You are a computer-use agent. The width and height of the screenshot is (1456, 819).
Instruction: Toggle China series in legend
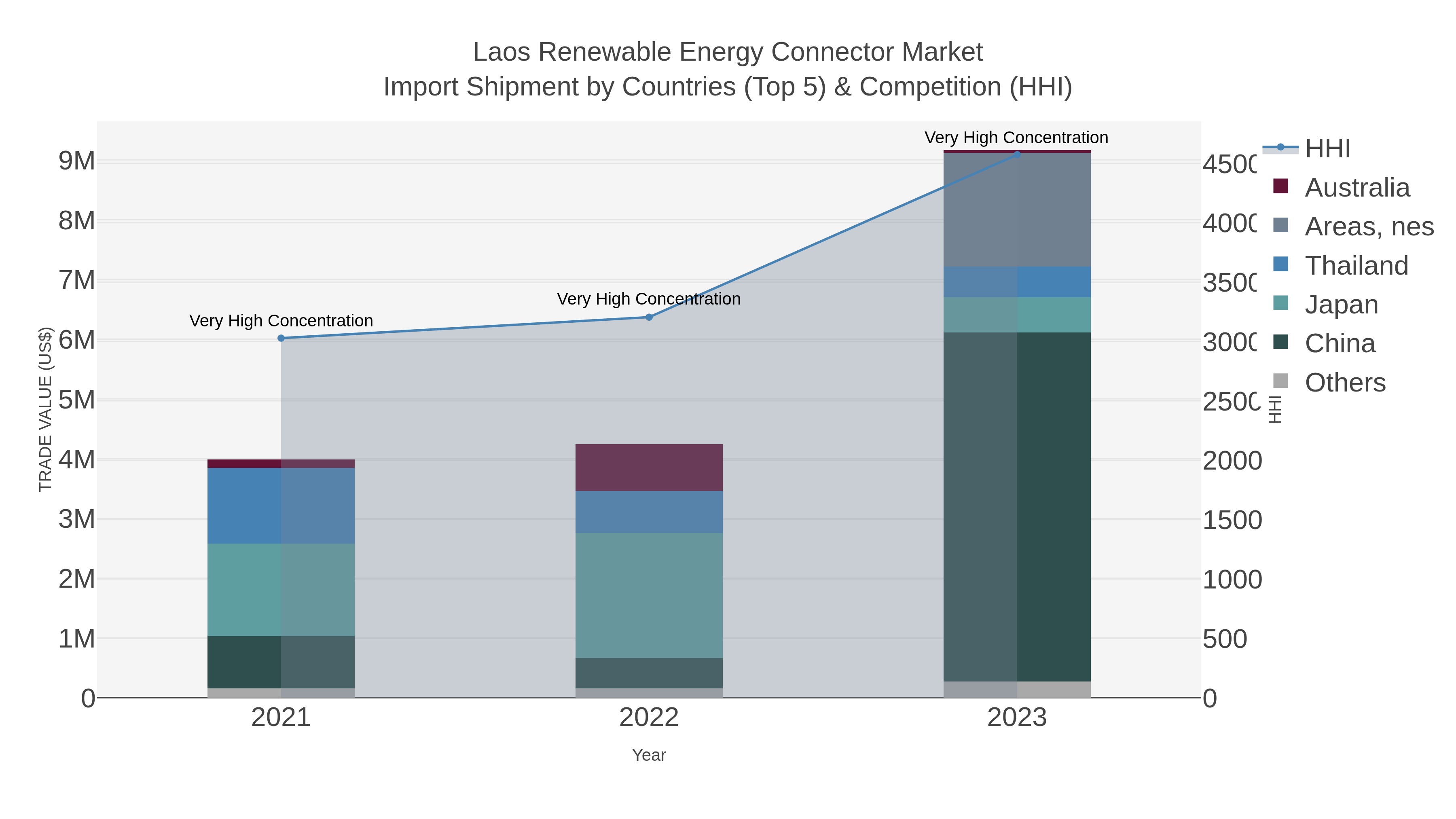click(1324, 343)
